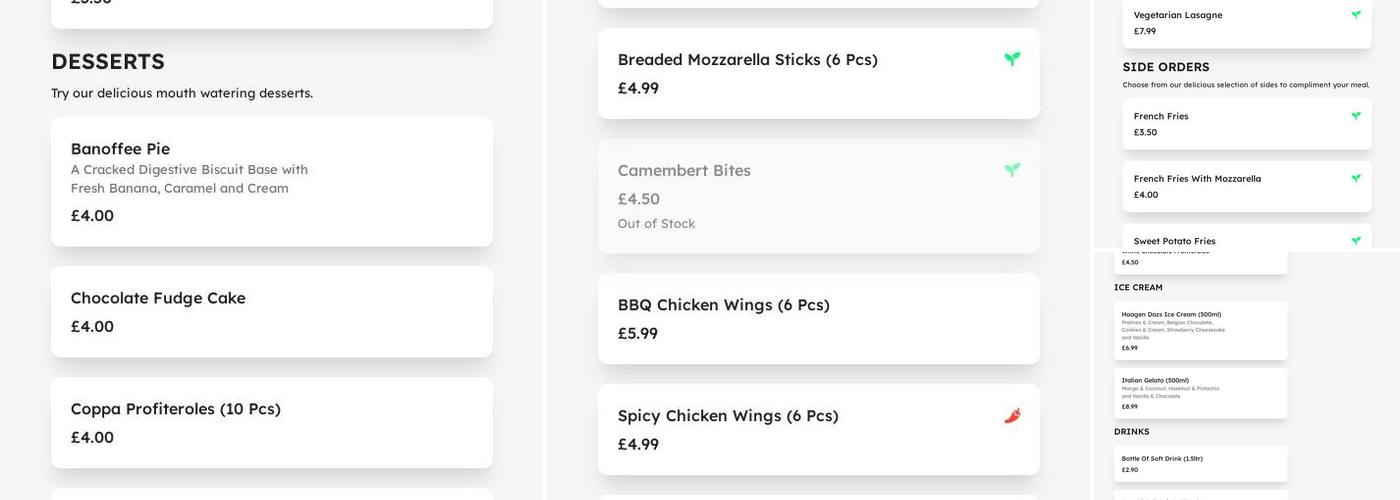Click the leaf icon on French Fries With Mozzarella
The height and width of the screenshot is (500, 1400).
point(1356,179)
